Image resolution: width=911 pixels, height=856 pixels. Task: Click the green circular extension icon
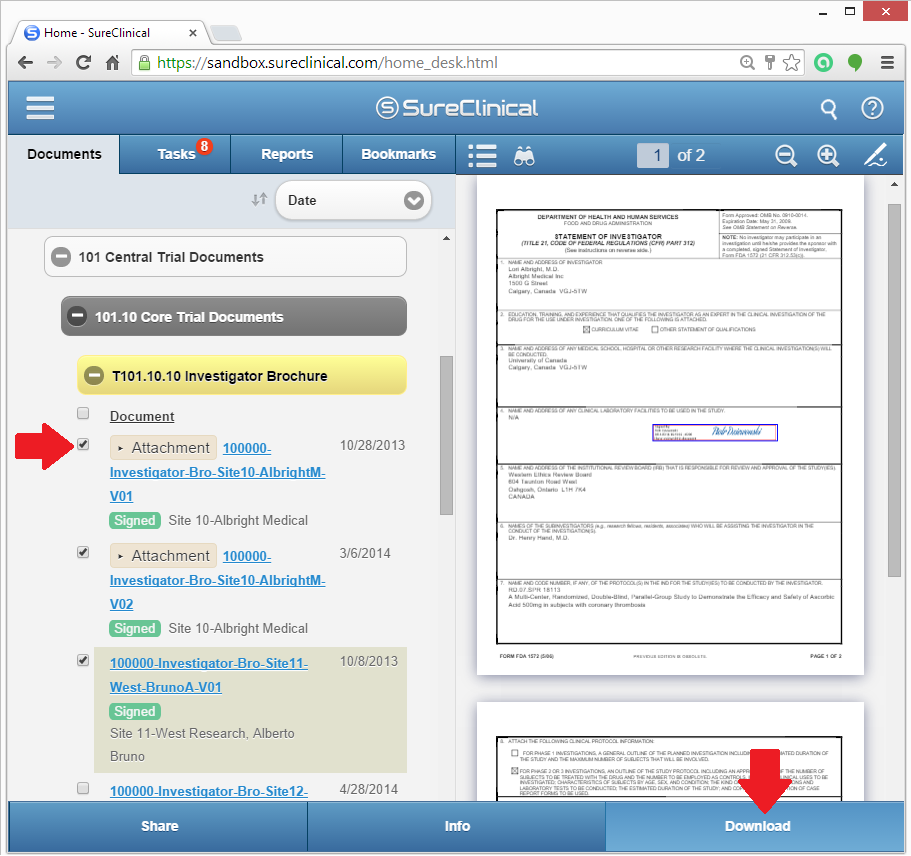pos(823,63)
